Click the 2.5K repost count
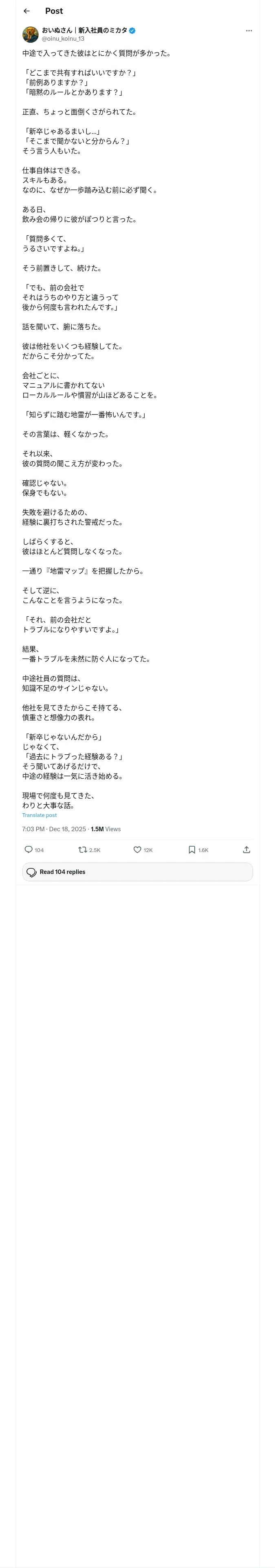Image resolution: width=275 pixels, height=1568 pixels. tap(95, 850)
